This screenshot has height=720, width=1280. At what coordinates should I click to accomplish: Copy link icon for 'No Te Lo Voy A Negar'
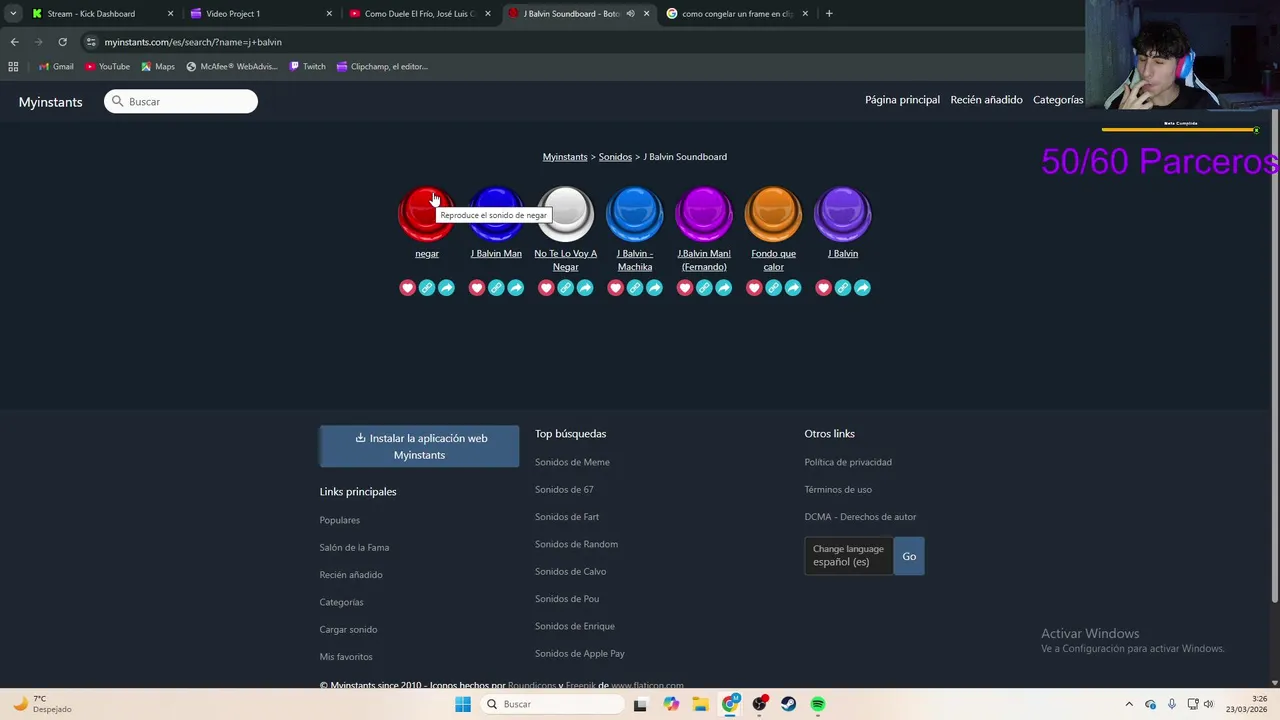click(x=565, y=288)
